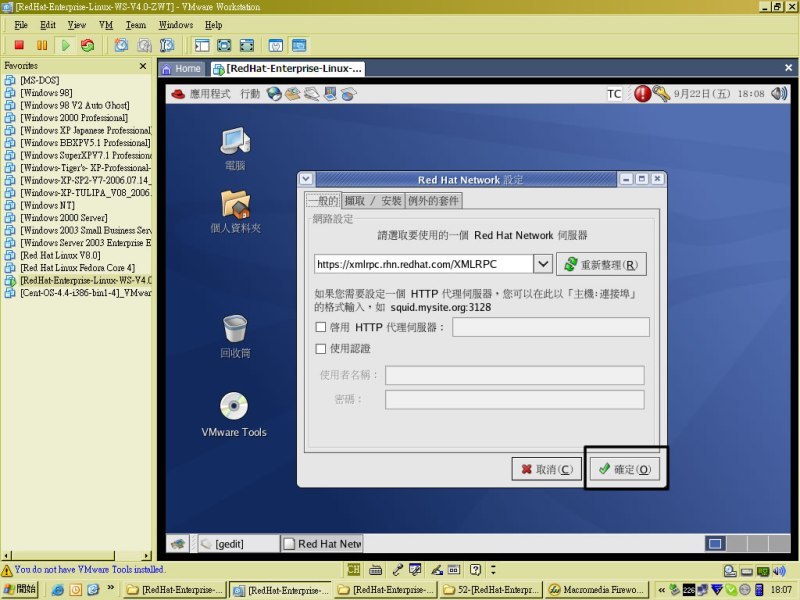
Task: Click the refresh (R) button
Action: coord(601,264)
